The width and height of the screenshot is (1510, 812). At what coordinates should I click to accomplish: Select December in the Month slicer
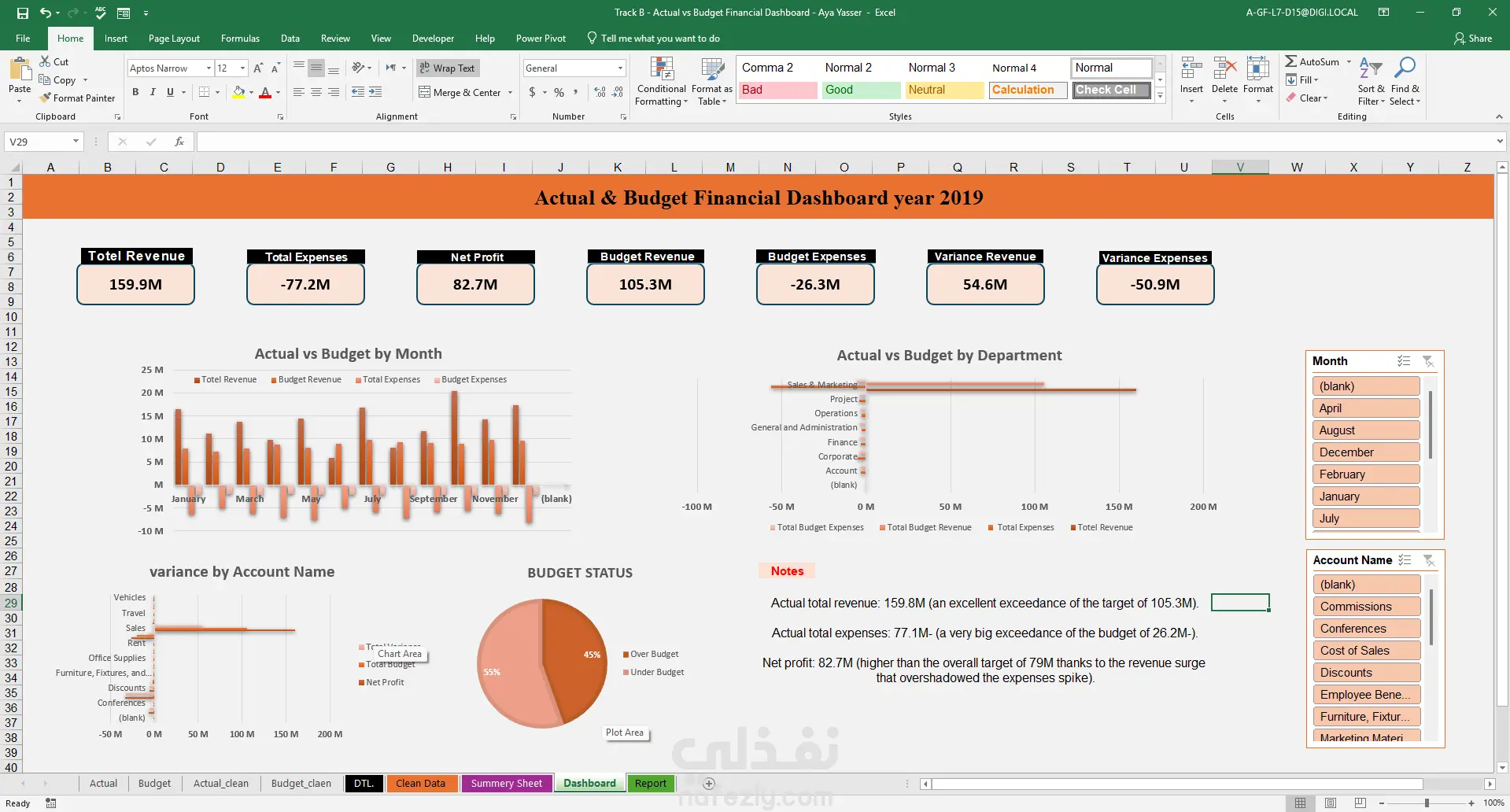pos(1365,452)
